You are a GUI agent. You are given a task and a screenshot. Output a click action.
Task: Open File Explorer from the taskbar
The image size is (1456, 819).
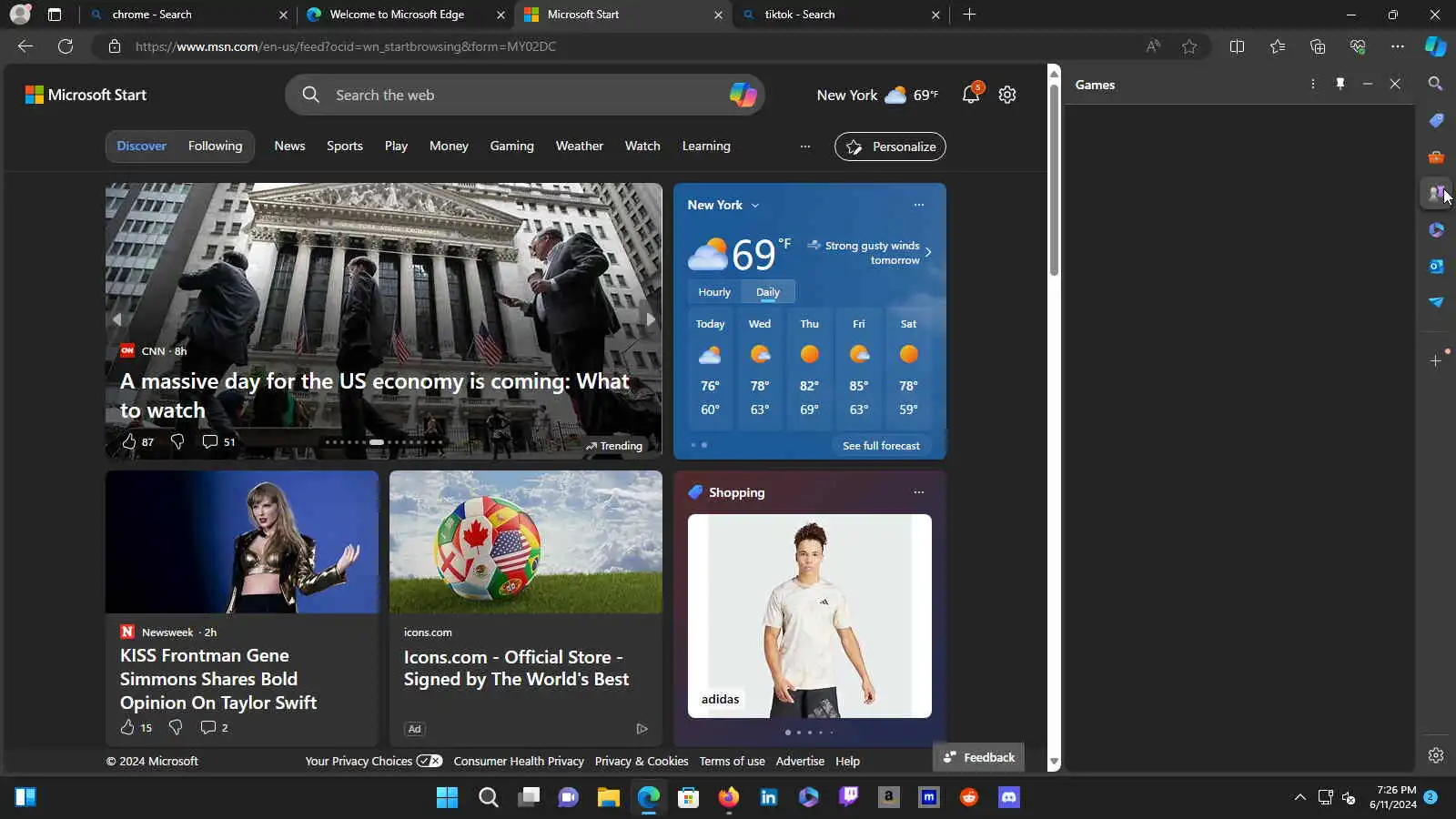[x=609, y=798]
